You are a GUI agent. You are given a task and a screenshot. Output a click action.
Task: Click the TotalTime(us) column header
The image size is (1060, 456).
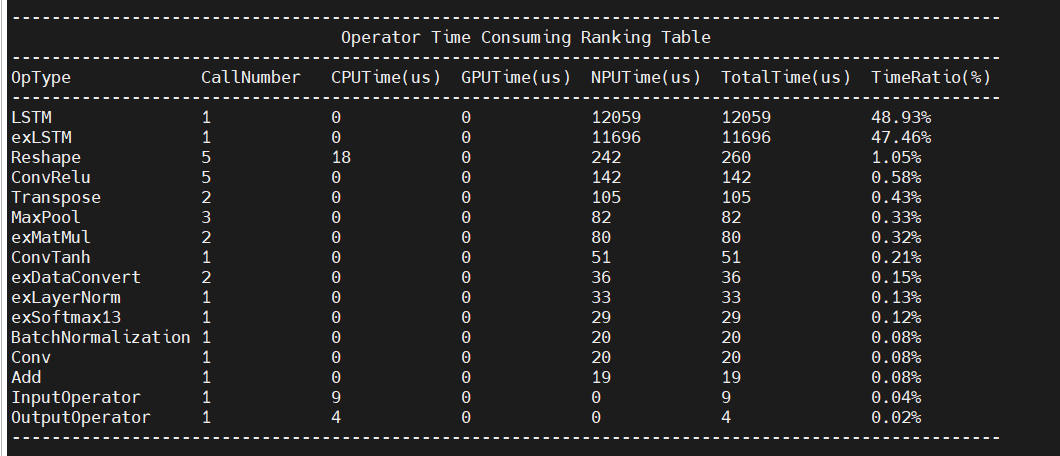786,78
